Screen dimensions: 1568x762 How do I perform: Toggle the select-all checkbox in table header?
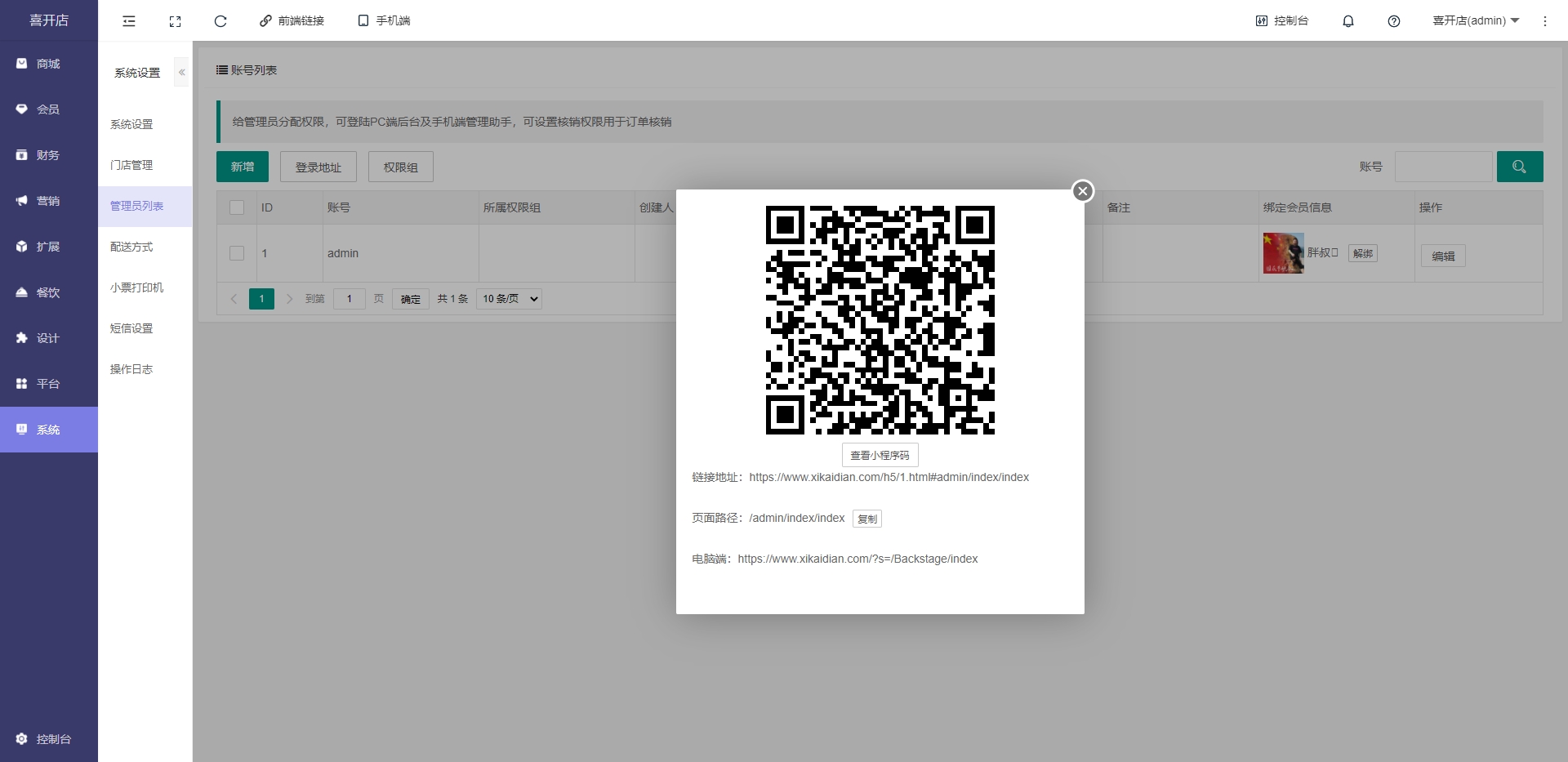(x=237, y=207)
